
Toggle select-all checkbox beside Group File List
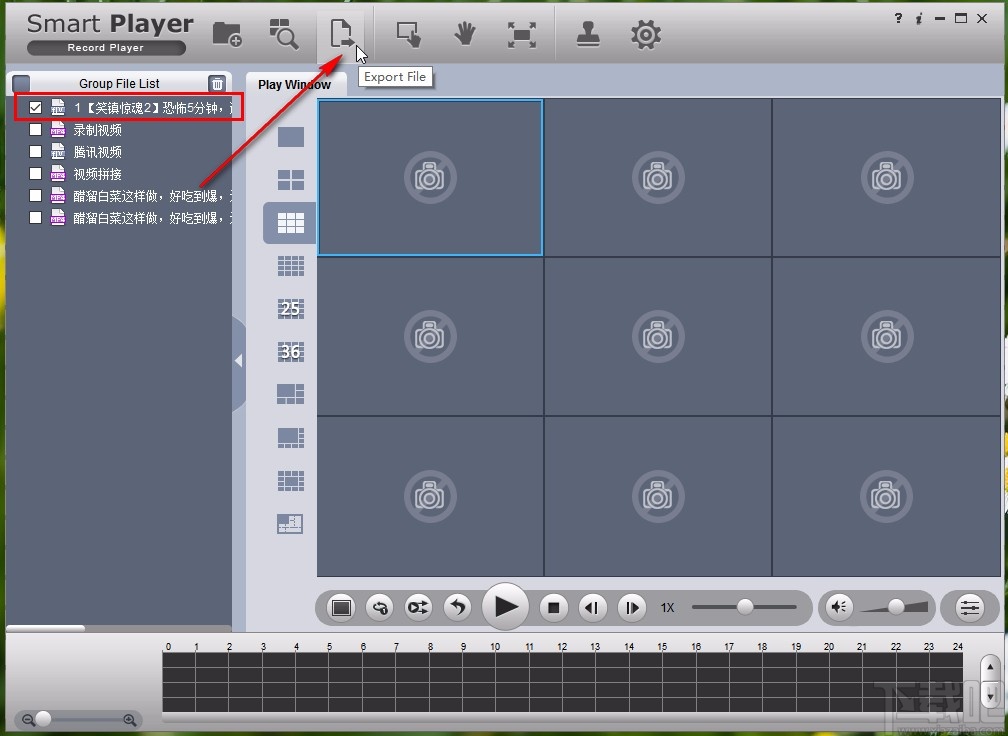point(21,84)
